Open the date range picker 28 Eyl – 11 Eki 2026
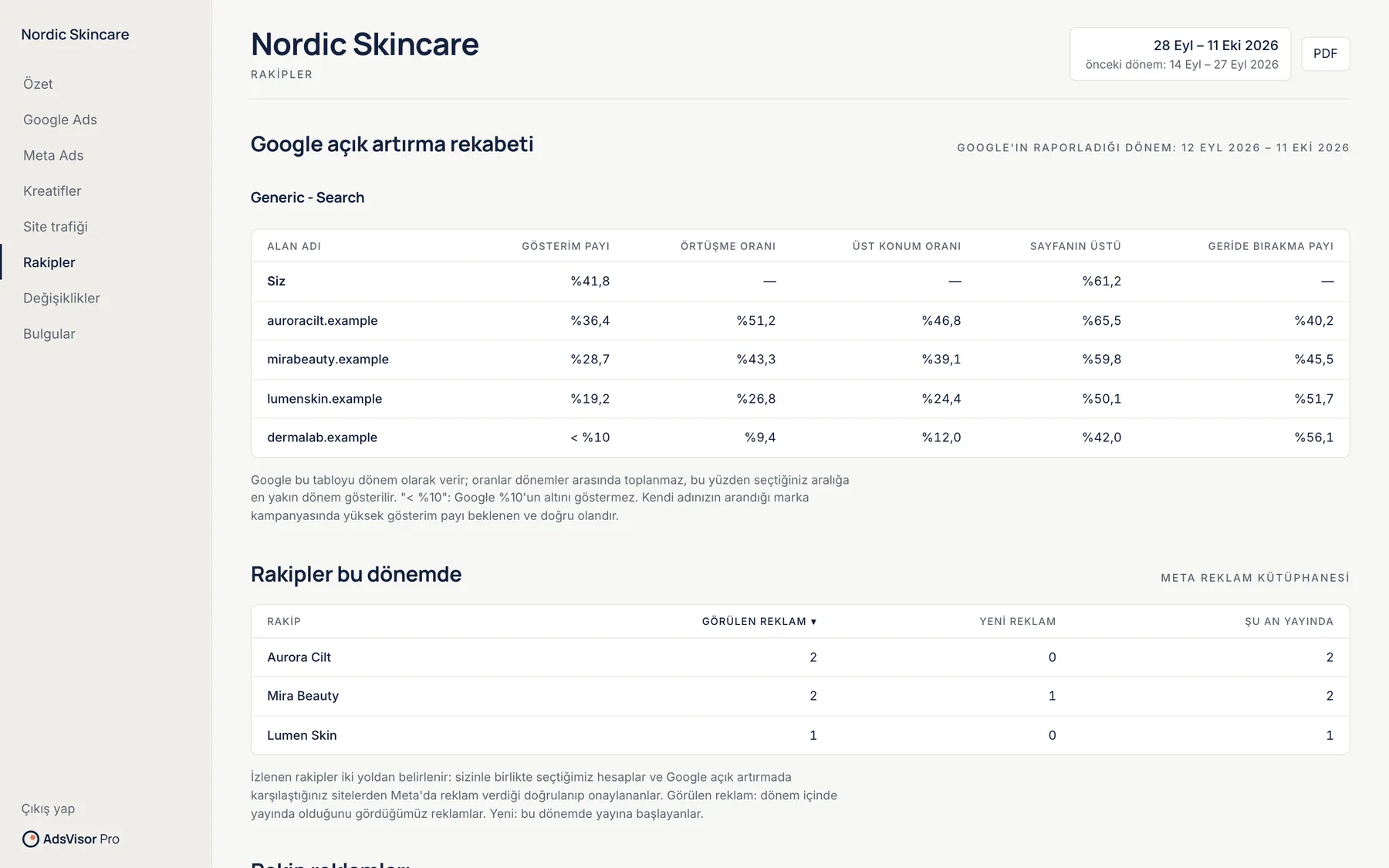This screenshot has width=1389, height=868. pyautogui.click(x=1180, y=54)
